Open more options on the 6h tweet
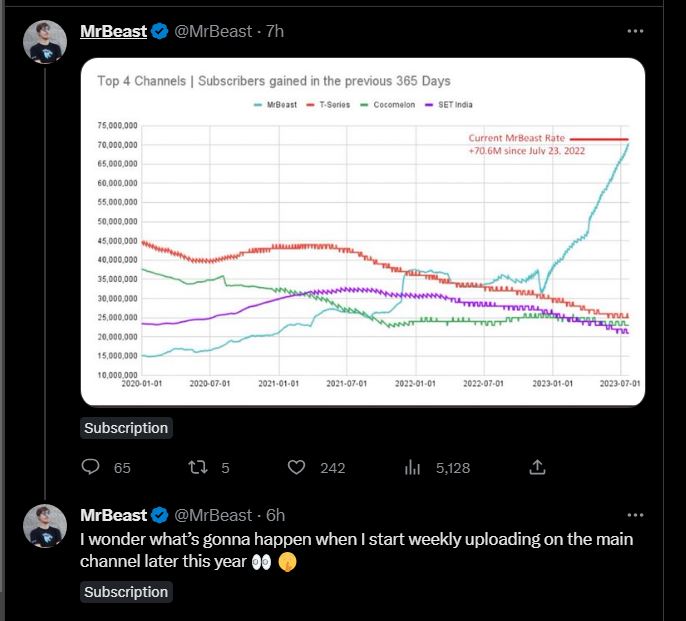686x621 pixels. click(635, 515)
